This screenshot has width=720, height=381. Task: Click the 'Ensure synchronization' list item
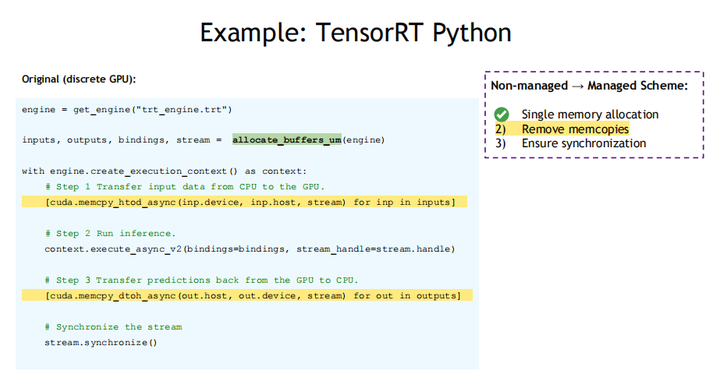click(x=584, y=144)
